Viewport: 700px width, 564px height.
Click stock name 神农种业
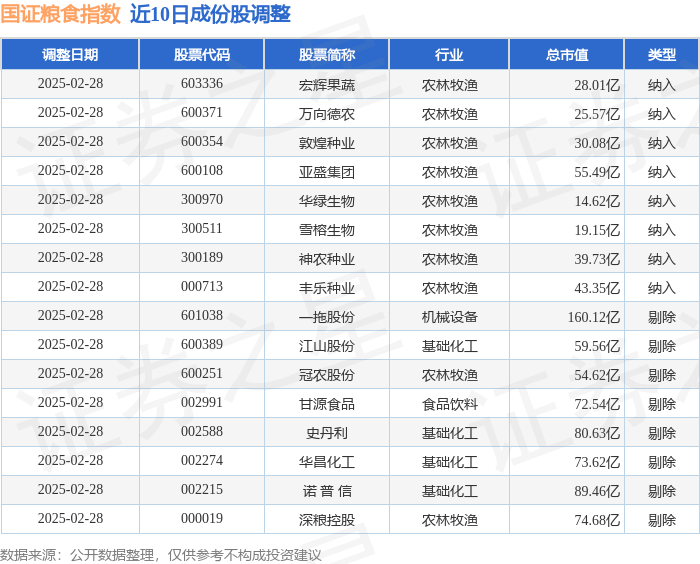pyautogui.click(x=327, y=259)
